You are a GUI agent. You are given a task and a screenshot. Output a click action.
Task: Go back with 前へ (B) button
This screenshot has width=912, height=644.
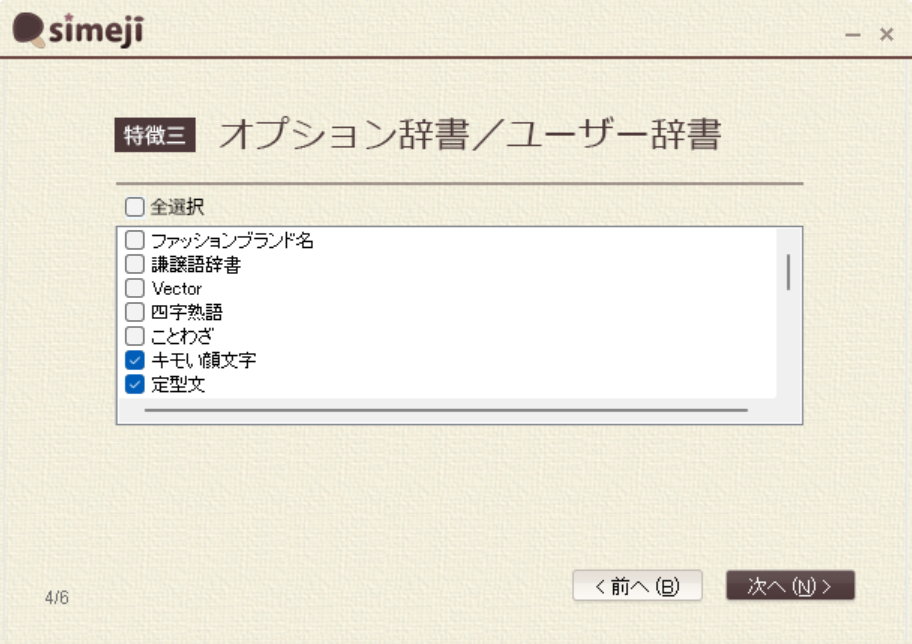point(637,586)
